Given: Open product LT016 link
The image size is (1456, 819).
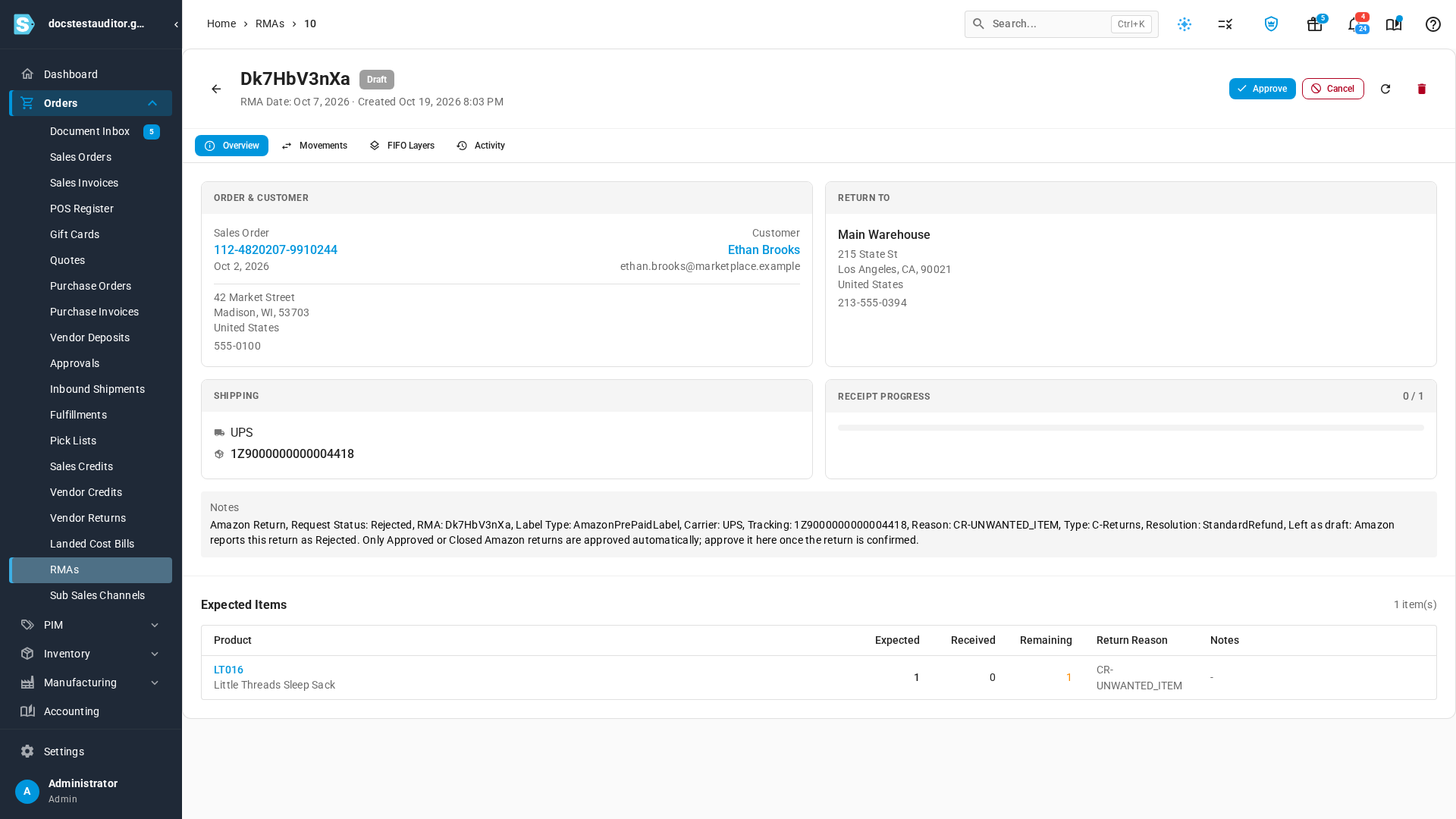Looking at the screenshot, I should coord(228,670).
